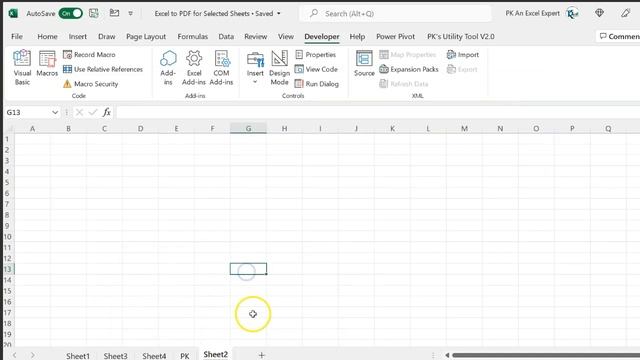Open the Comments button
Image resolution: width=640 pixels, height=360 pixels.
618,37
